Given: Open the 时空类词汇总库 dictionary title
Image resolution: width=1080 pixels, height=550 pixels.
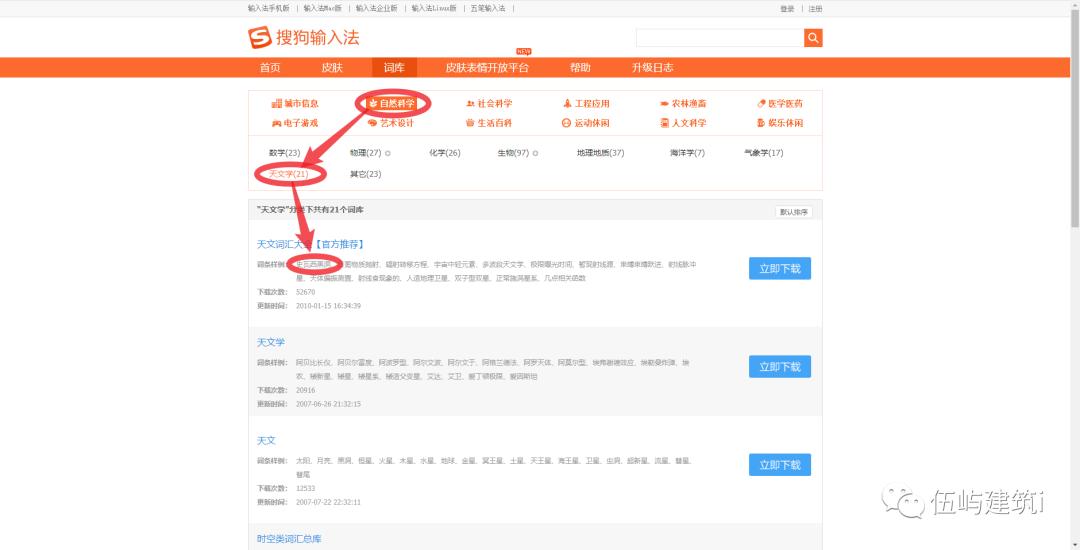Looking at the screenshot, I should [289, 539].
